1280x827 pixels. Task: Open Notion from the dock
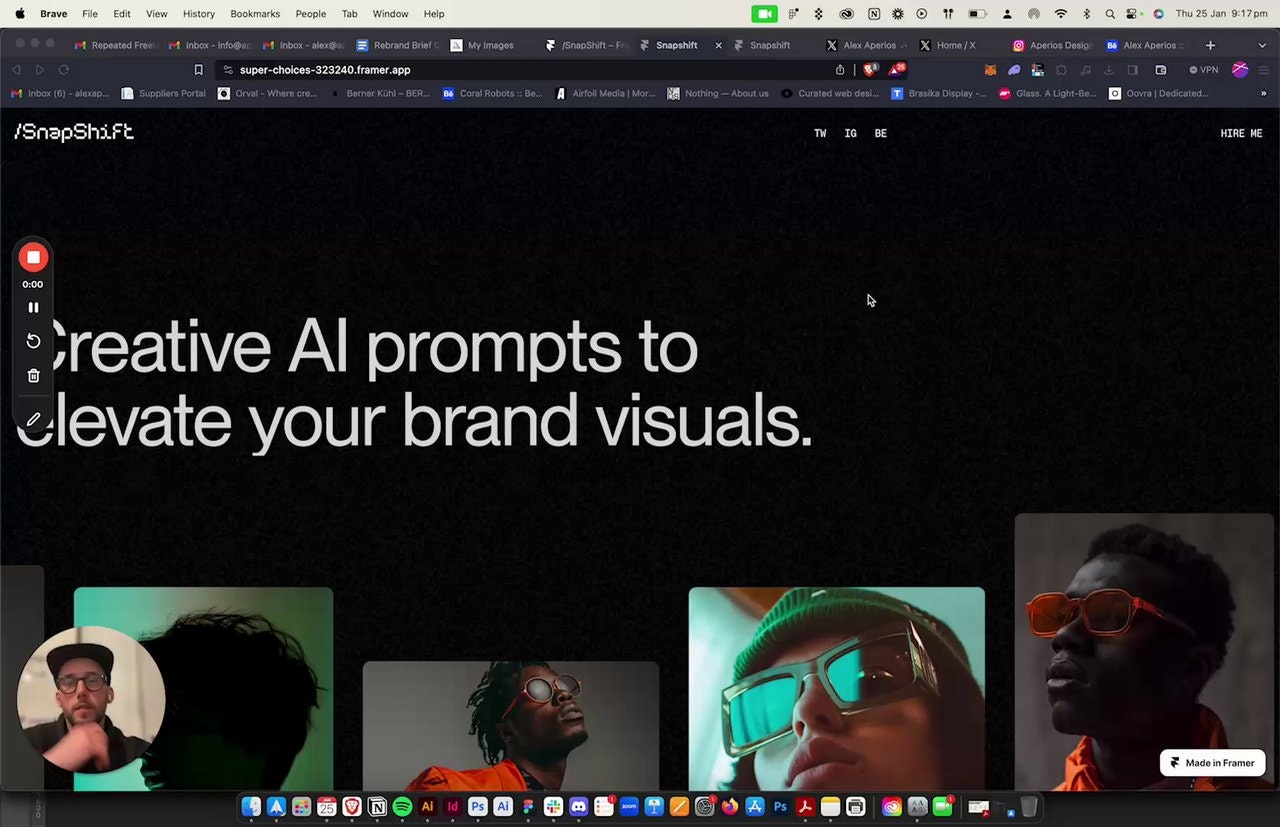tap(377, 807)
